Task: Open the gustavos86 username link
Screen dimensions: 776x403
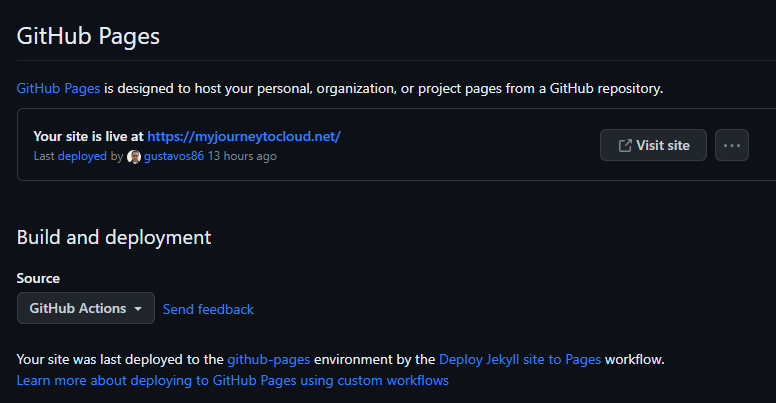Action: point(174,156)
